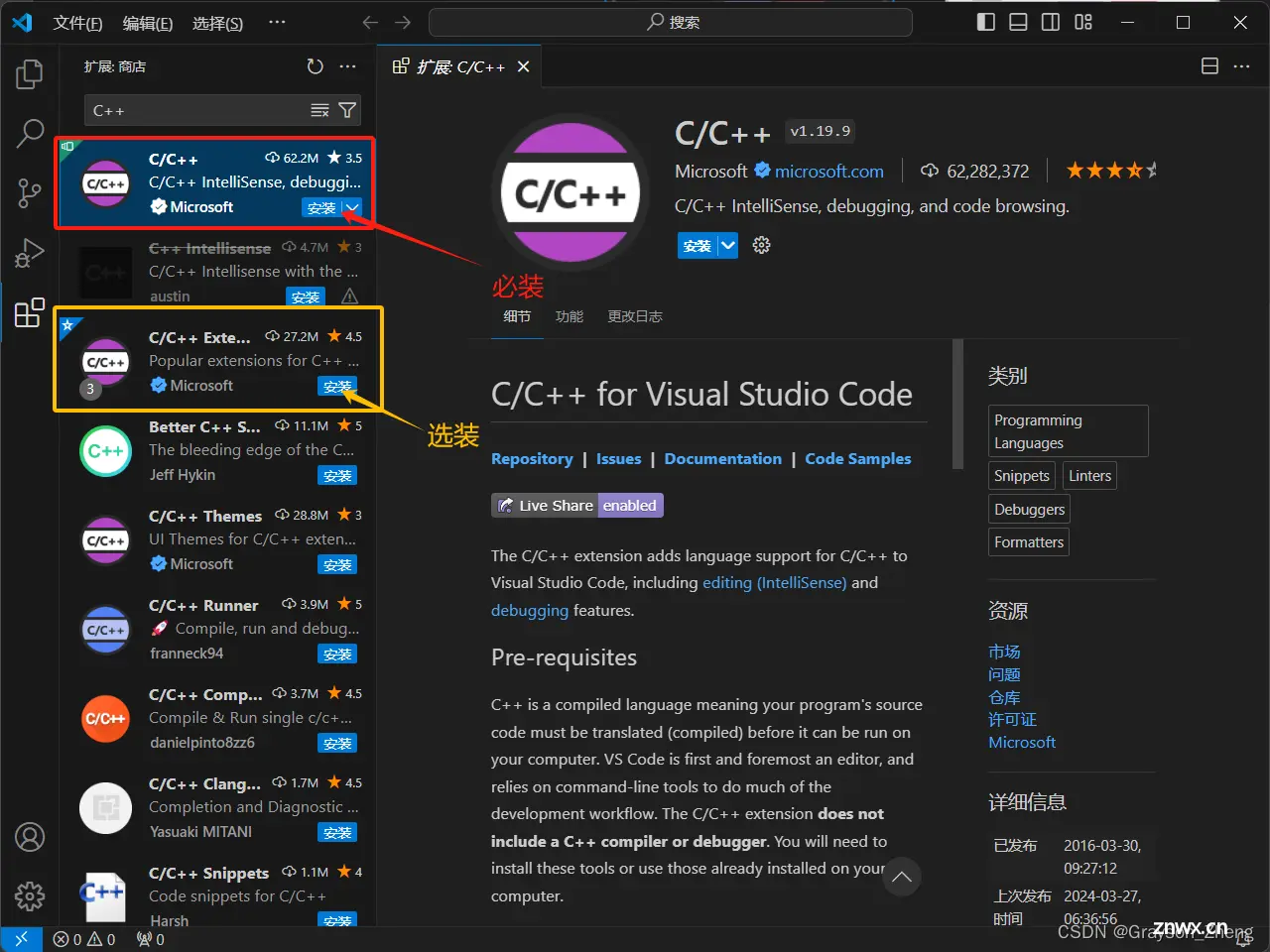Refresh the extensions marketplace list
The height and width of the screenshot is (952, 1270).
click(x=316, y=66)
